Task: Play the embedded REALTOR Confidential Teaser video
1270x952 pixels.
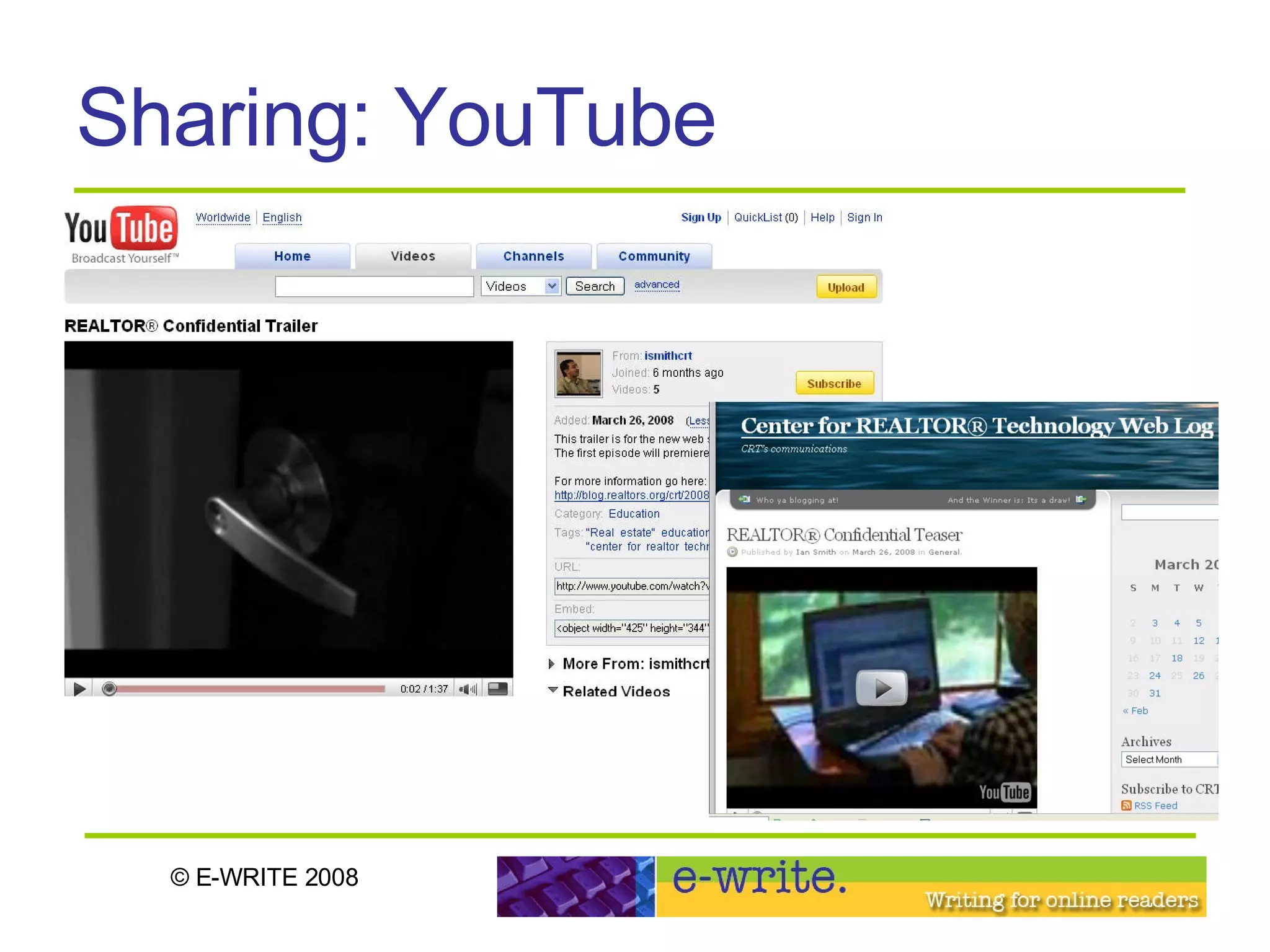Action: click(881, 687)
